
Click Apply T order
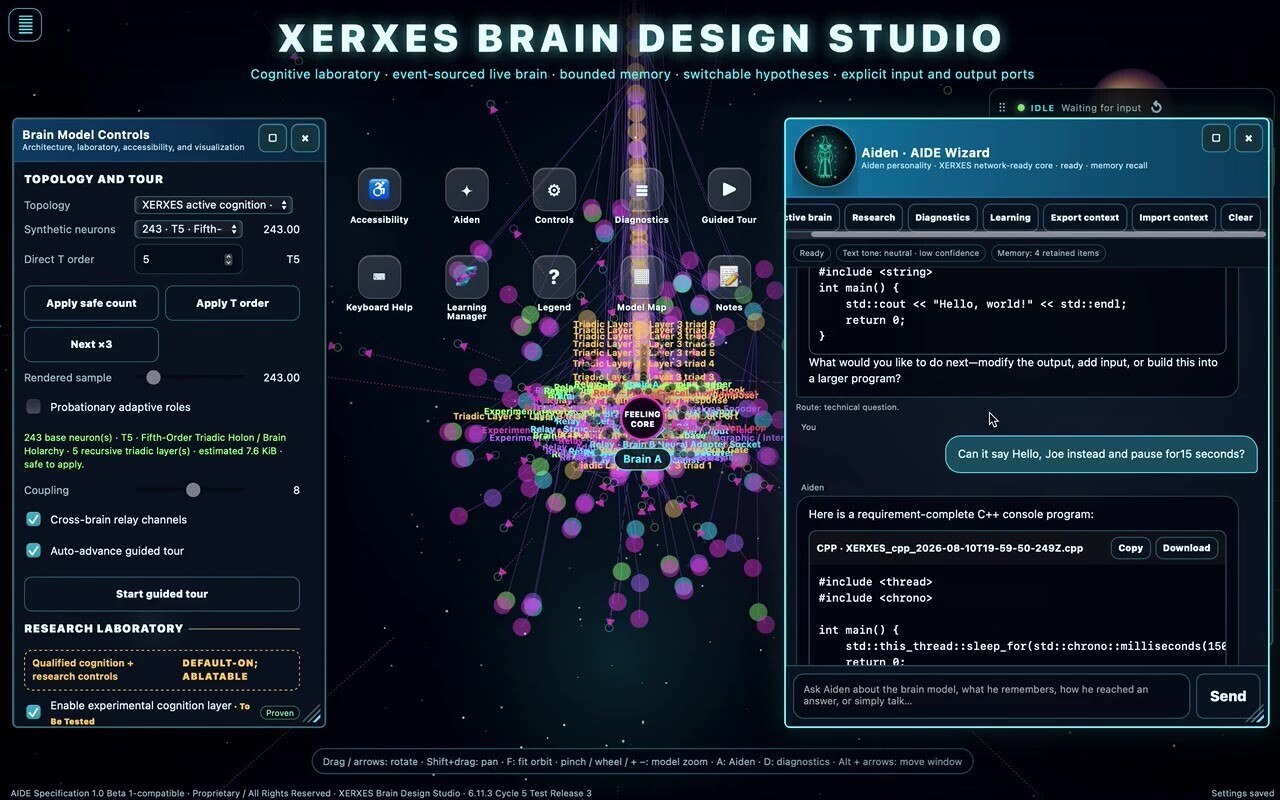[232, 303]
